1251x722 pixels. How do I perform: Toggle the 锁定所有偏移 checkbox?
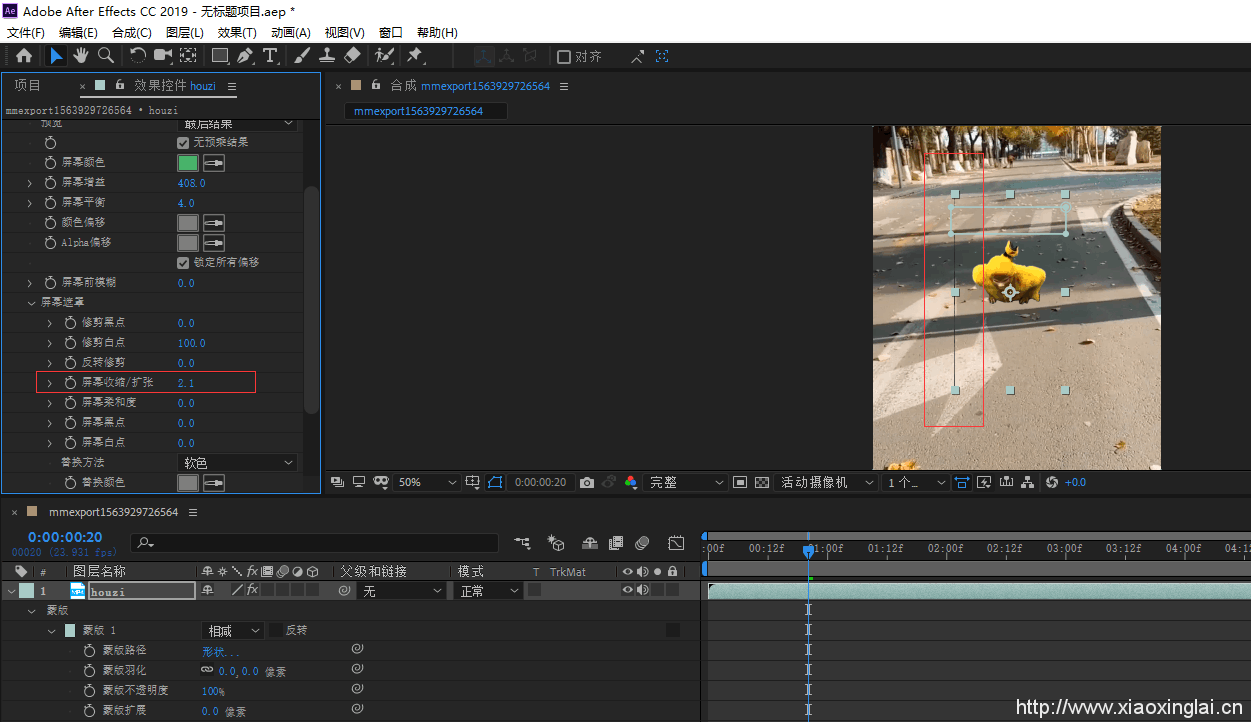tap(183, 263)
